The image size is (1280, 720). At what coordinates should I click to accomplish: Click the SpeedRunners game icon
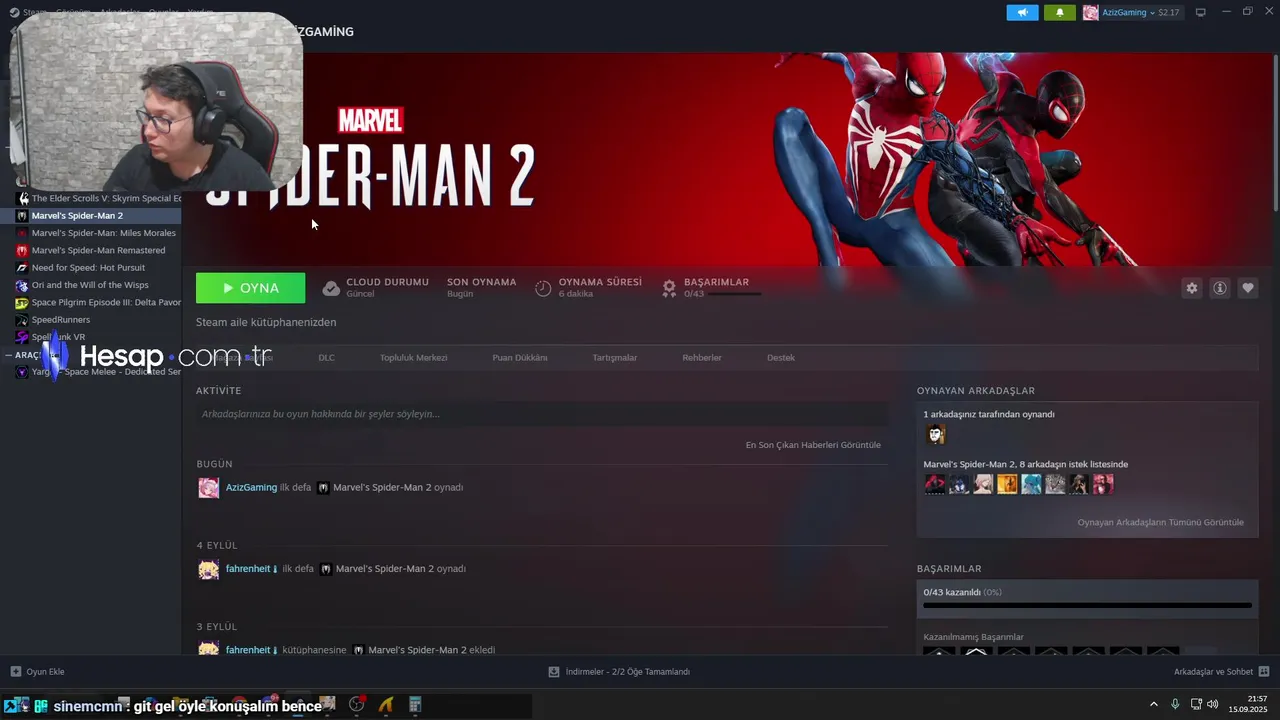(22, 320)
